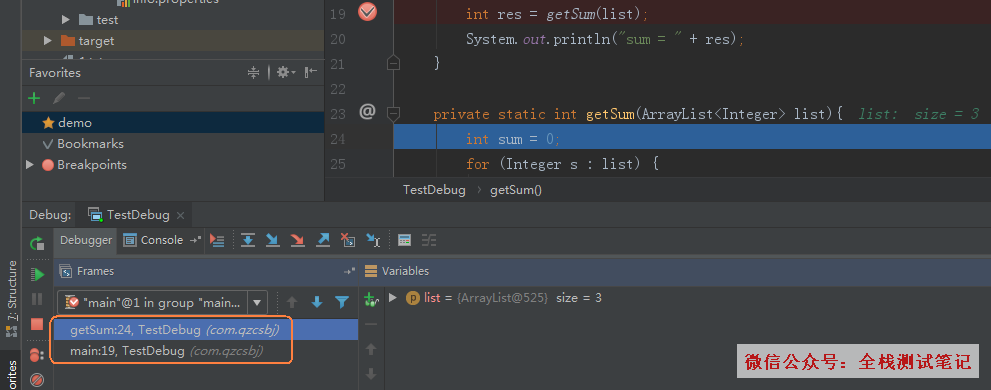Click the highlighted code line 'int sum = 0;'
The image size is (991, 390).
pyautogui.click(x=692, y=137)
